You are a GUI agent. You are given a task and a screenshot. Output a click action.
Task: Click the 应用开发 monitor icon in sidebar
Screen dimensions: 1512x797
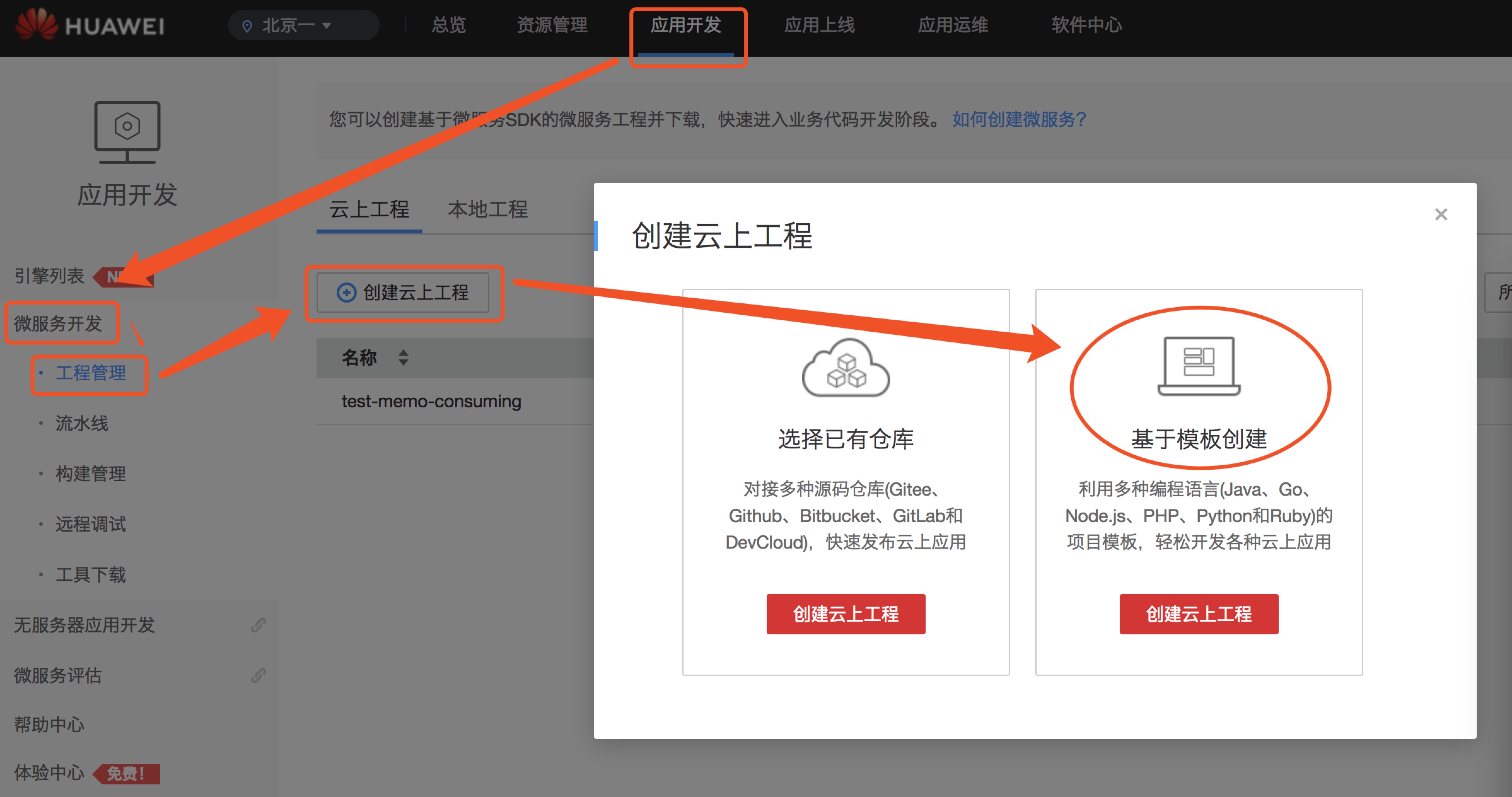pyautogui.click(x=127, y=133)
